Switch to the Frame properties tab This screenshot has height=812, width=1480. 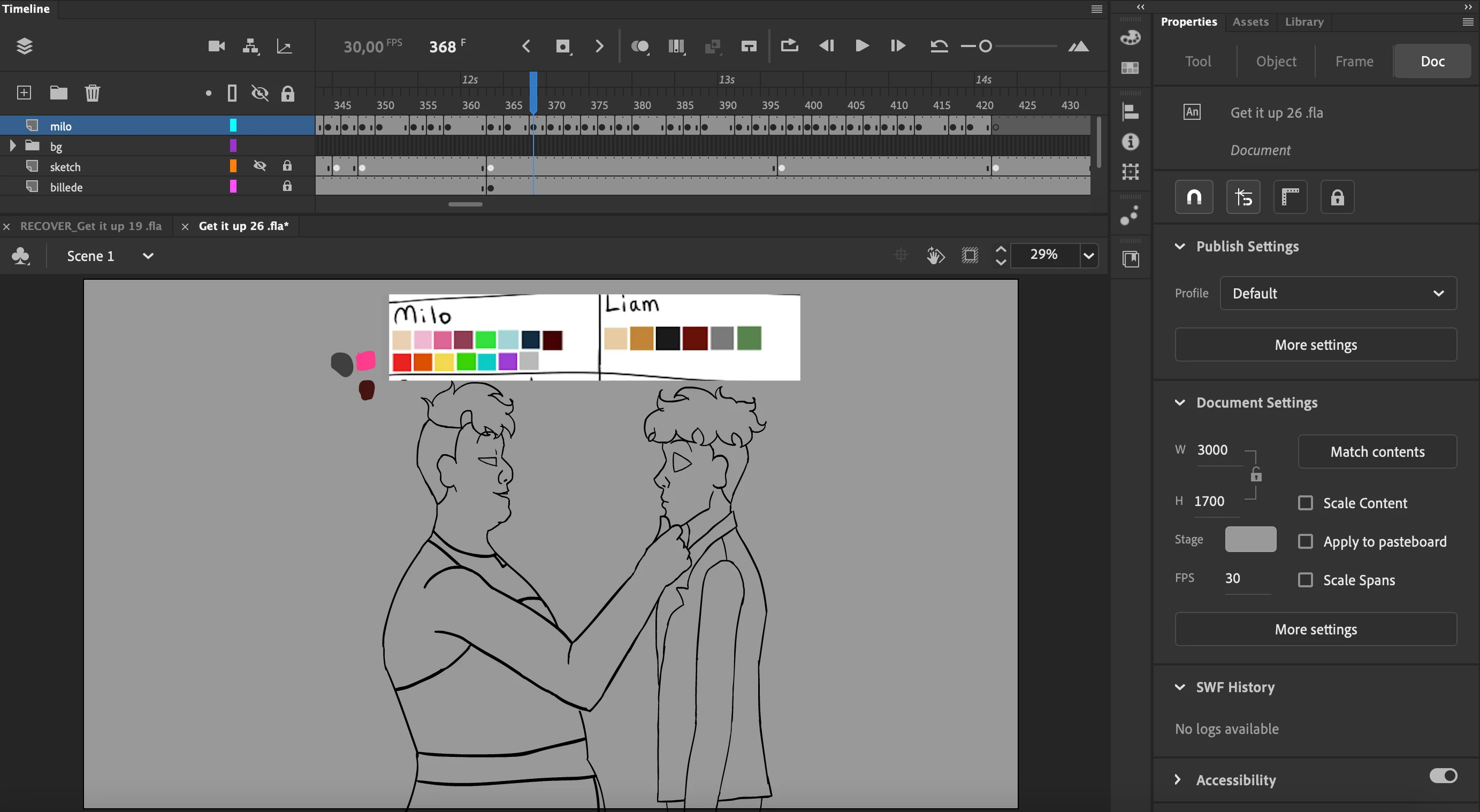point(1354,62)
